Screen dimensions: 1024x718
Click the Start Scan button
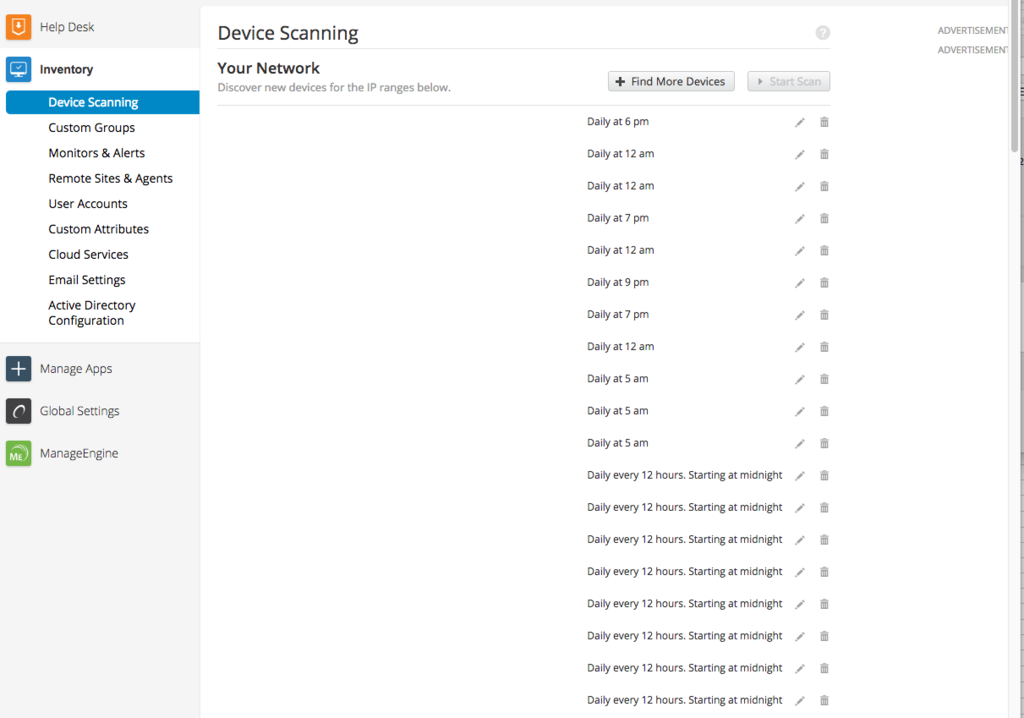click(788, 81)
